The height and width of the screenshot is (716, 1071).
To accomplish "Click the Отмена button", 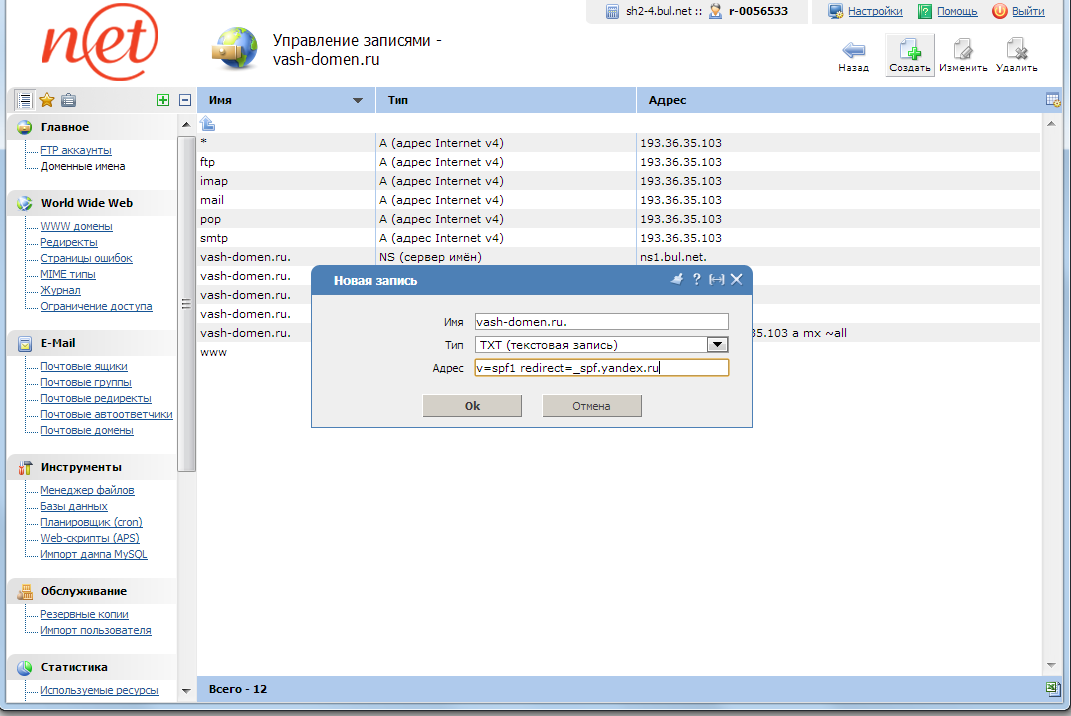I will [591, 405].
